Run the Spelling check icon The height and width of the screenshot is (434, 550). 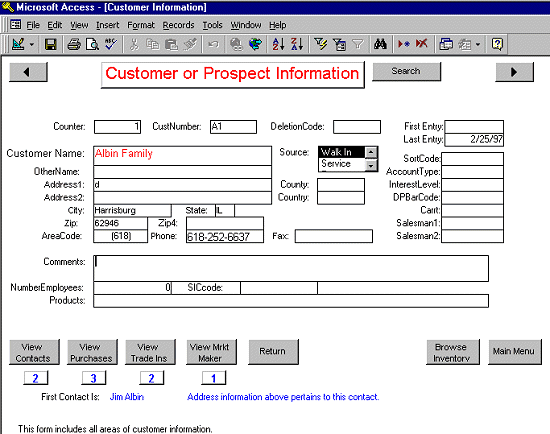(x=111, y=45)
